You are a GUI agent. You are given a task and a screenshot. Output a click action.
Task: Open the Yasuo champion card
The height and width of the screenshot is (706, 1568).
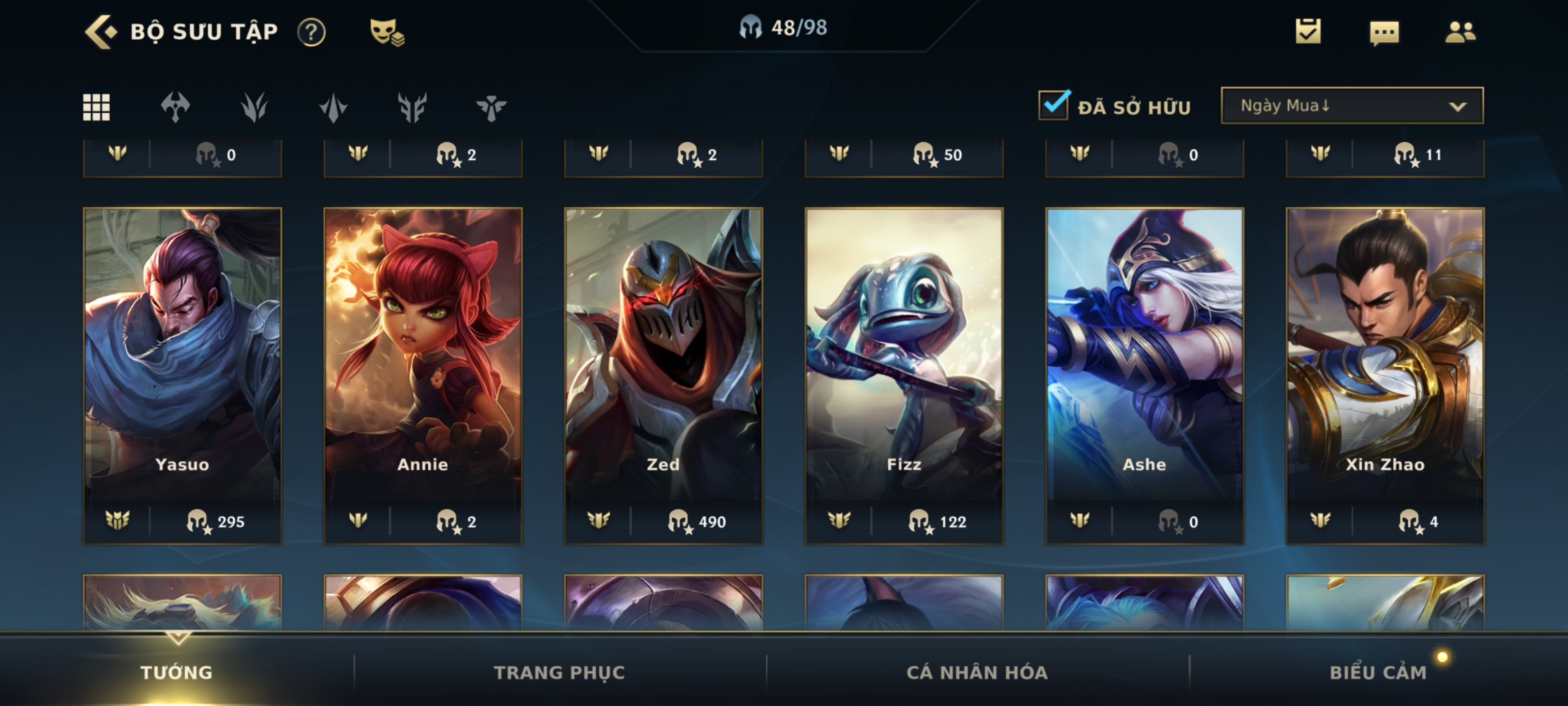[x=182, y=375]
